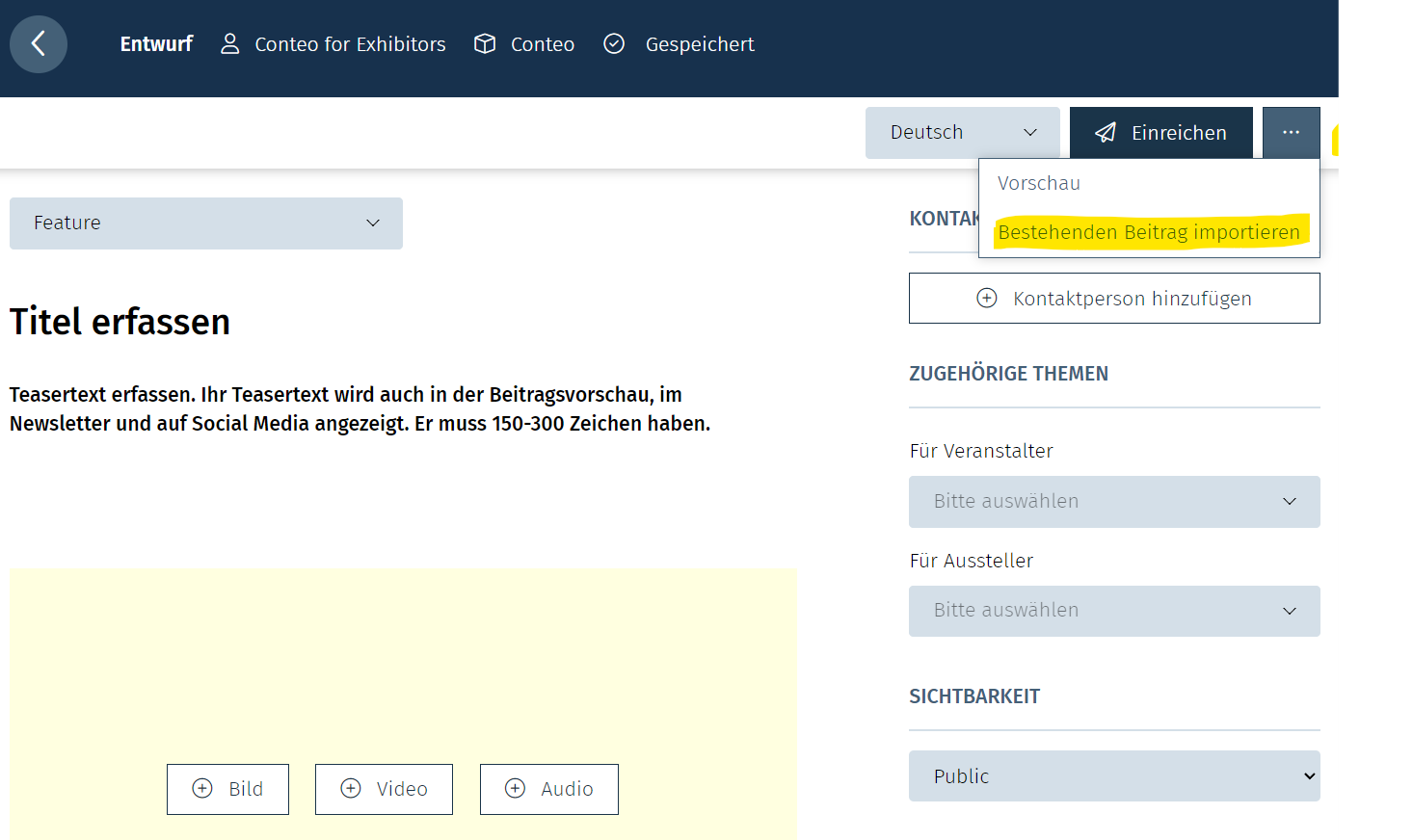Click the Conteo for Exhibitors text
Image resolution: width=1413 pixels, height=840 pixels.
pyautogui.click(x=350, y=44)
